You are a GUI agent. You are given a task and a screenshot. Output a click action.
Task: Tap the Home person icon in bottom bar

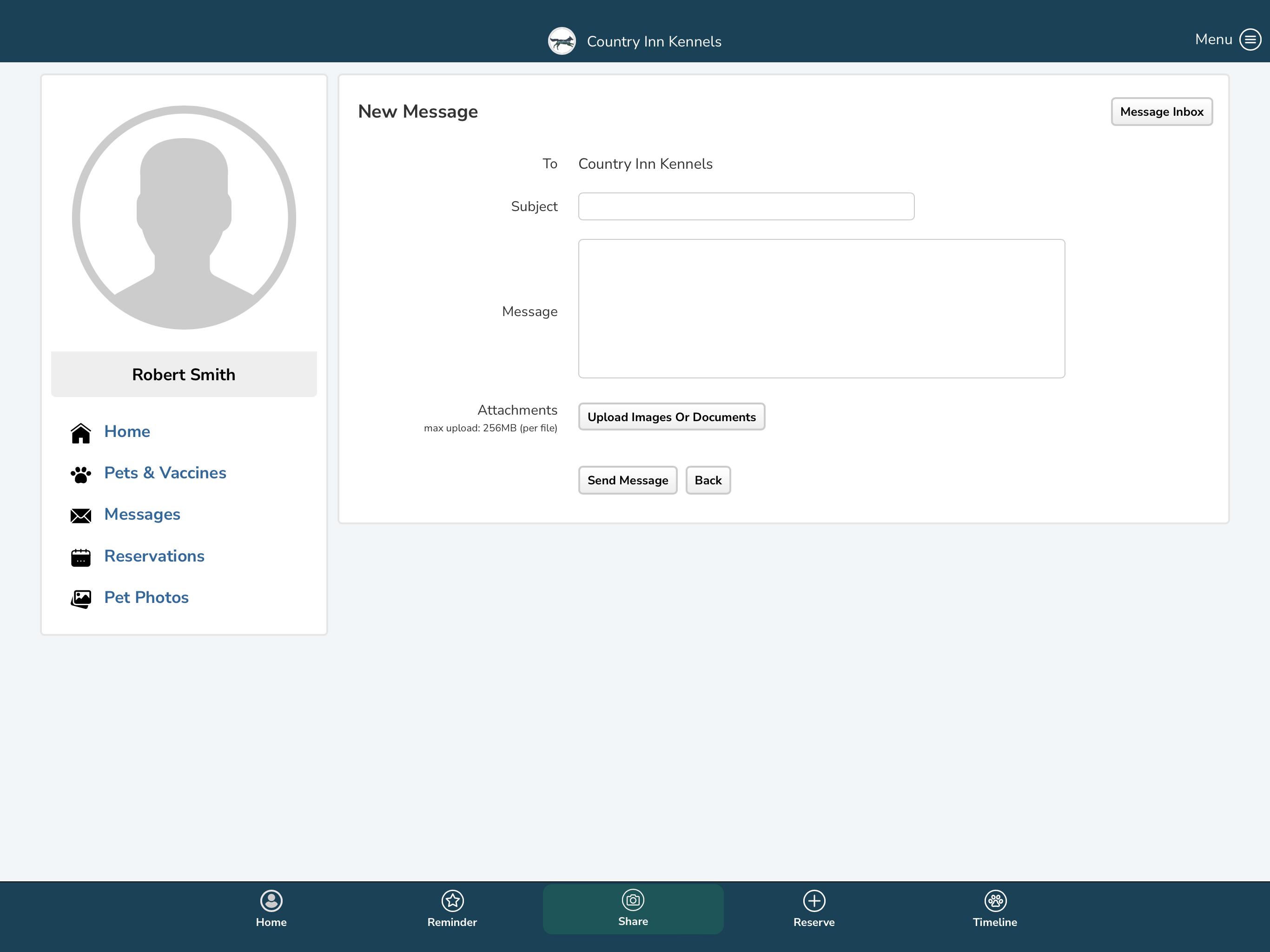coord(271,900)
